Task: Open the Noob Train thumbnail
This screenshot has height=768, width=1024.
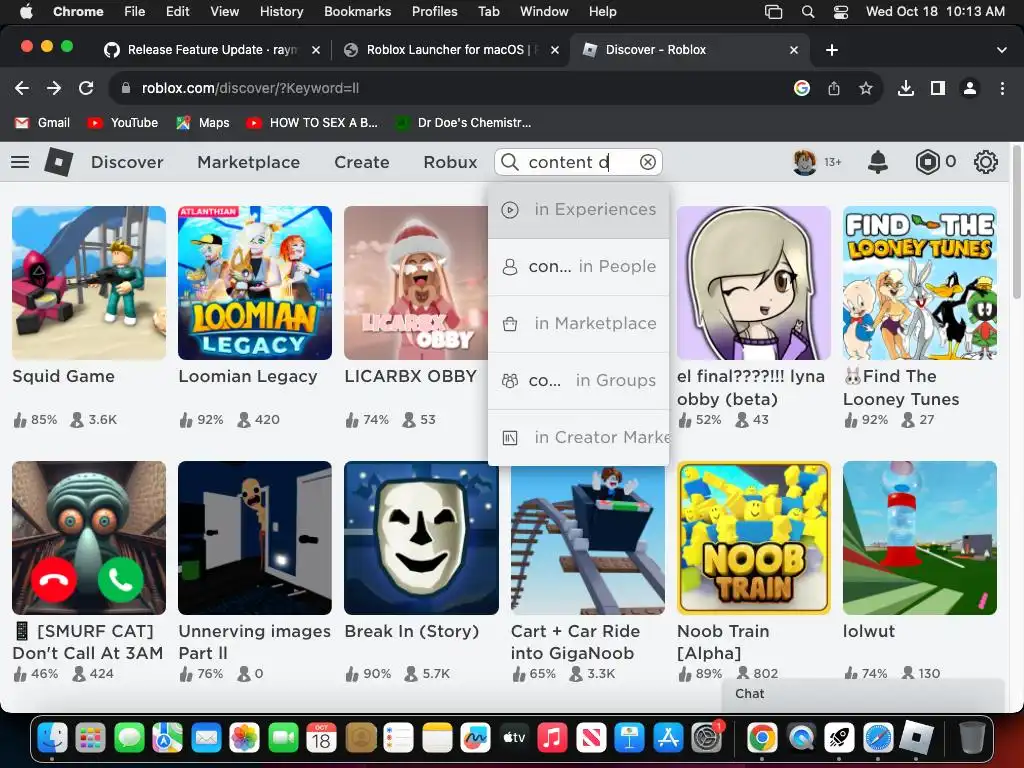Action: (754, 538)
